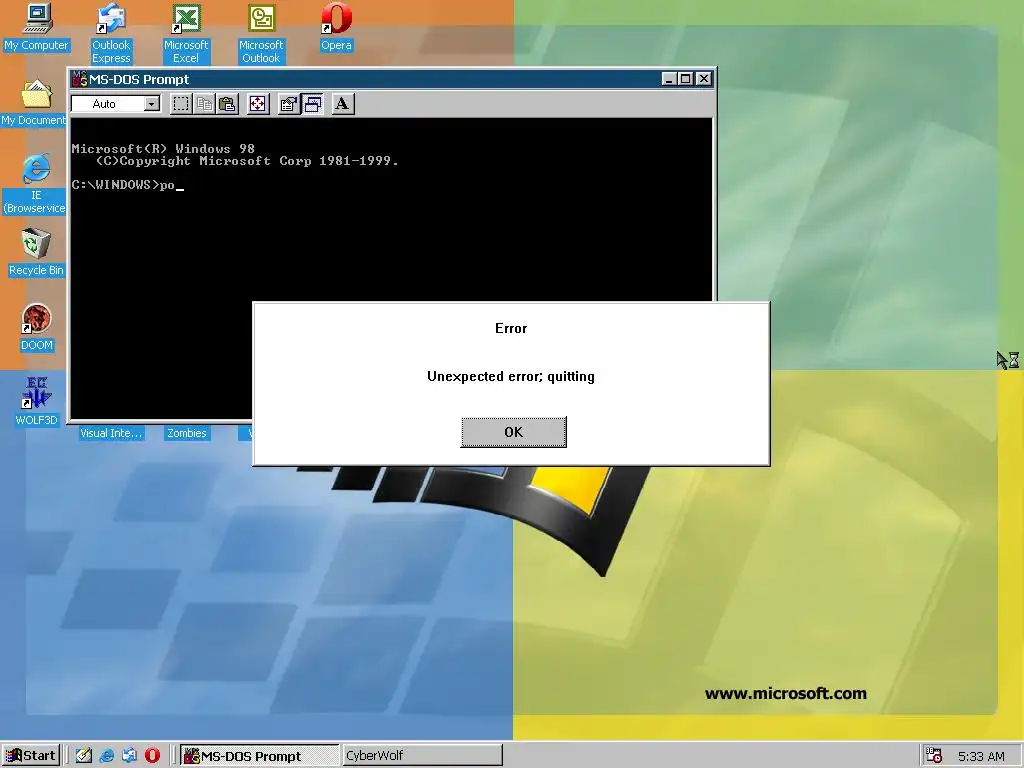Screen dimensions: 1024x768
Task: Click OK in the Error dialog
Action: click(x=513, y=432)
